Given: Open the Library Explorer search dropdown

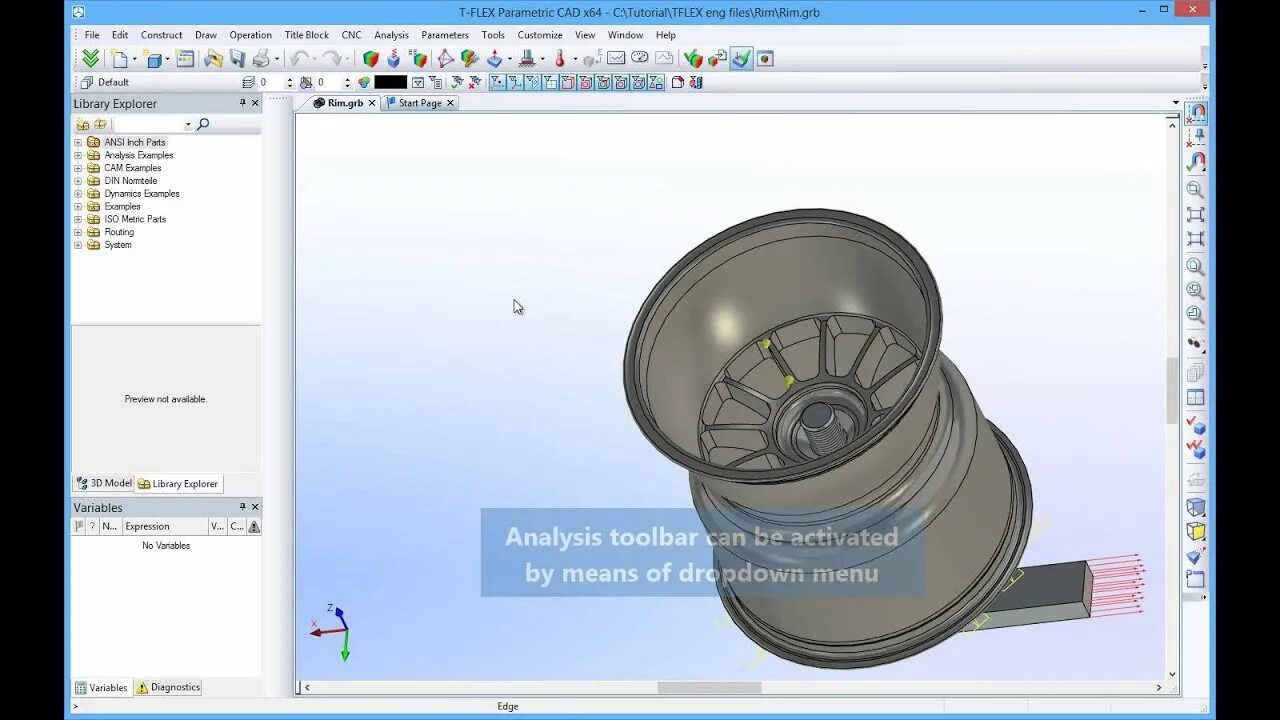Looking at the screenshot, I should (x=187, y=124).
